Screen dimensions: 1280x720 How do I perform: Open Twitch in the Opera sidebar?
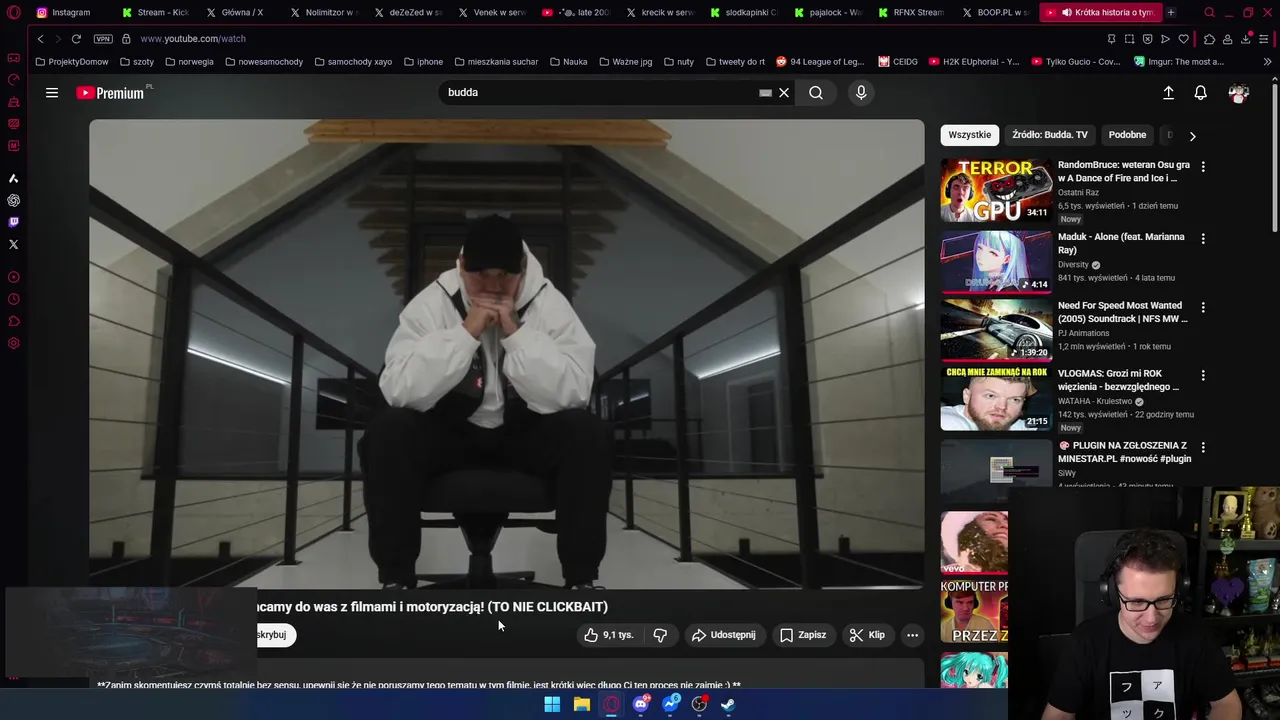[x=13, y=222]
